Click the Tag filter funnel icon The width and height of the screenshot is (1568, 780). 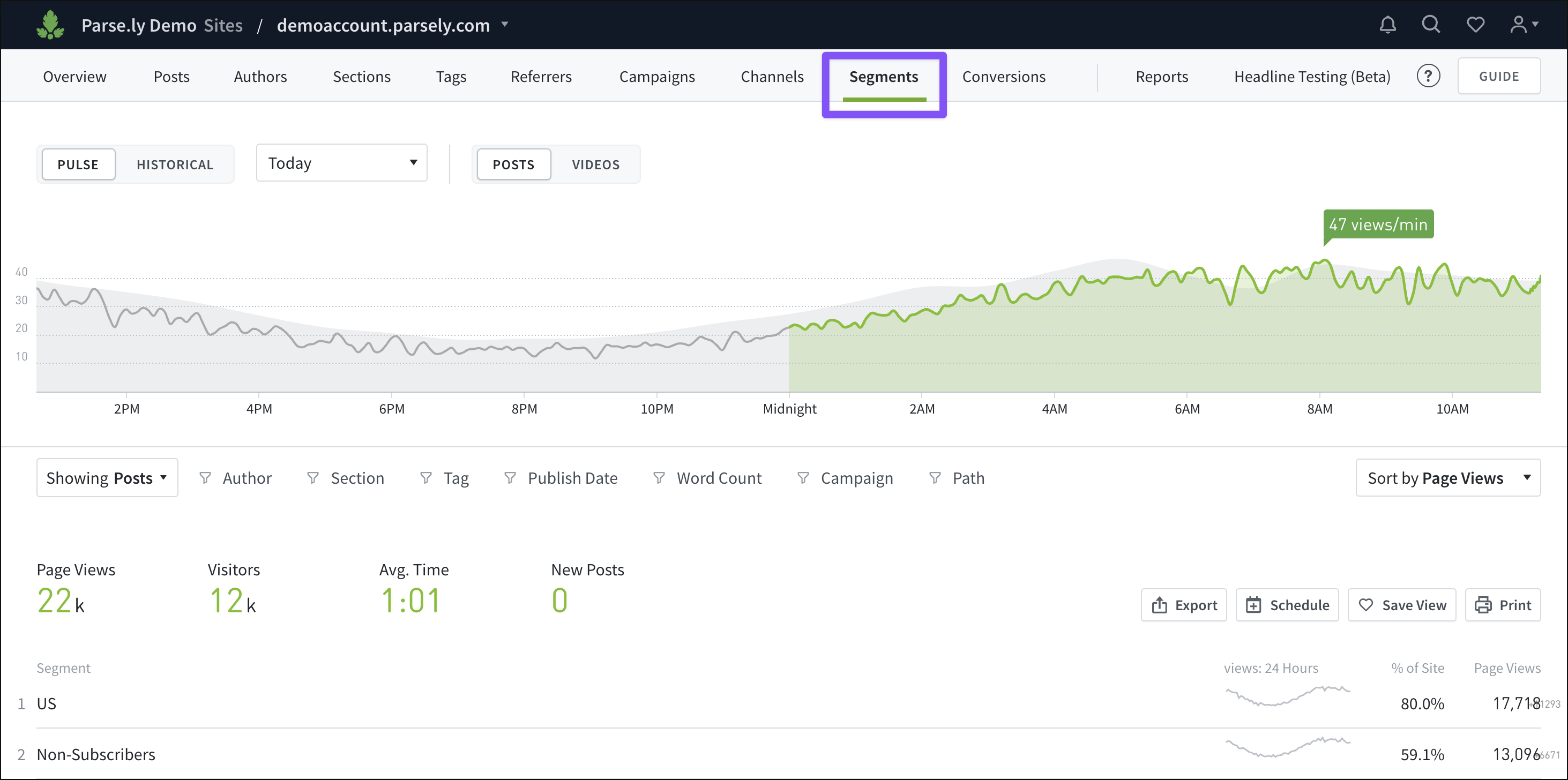(426, 478)
